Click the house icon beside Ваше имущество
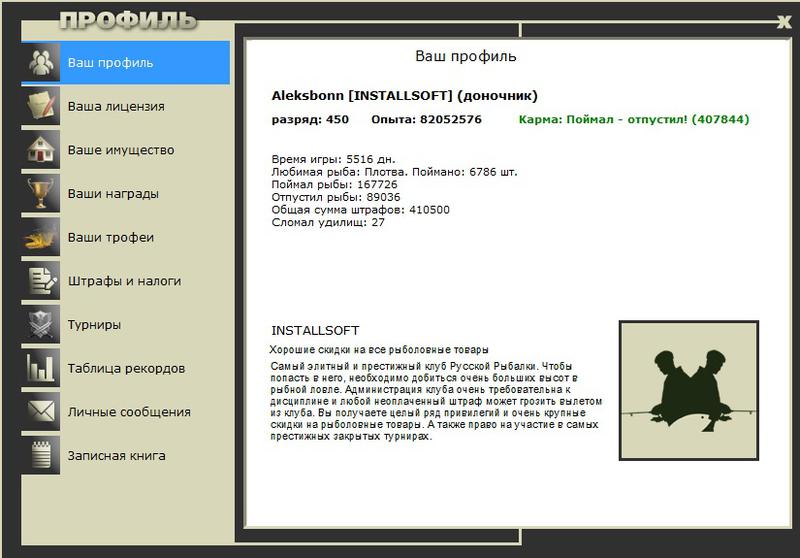Screen dimensions: 800x558 [41, 150]
